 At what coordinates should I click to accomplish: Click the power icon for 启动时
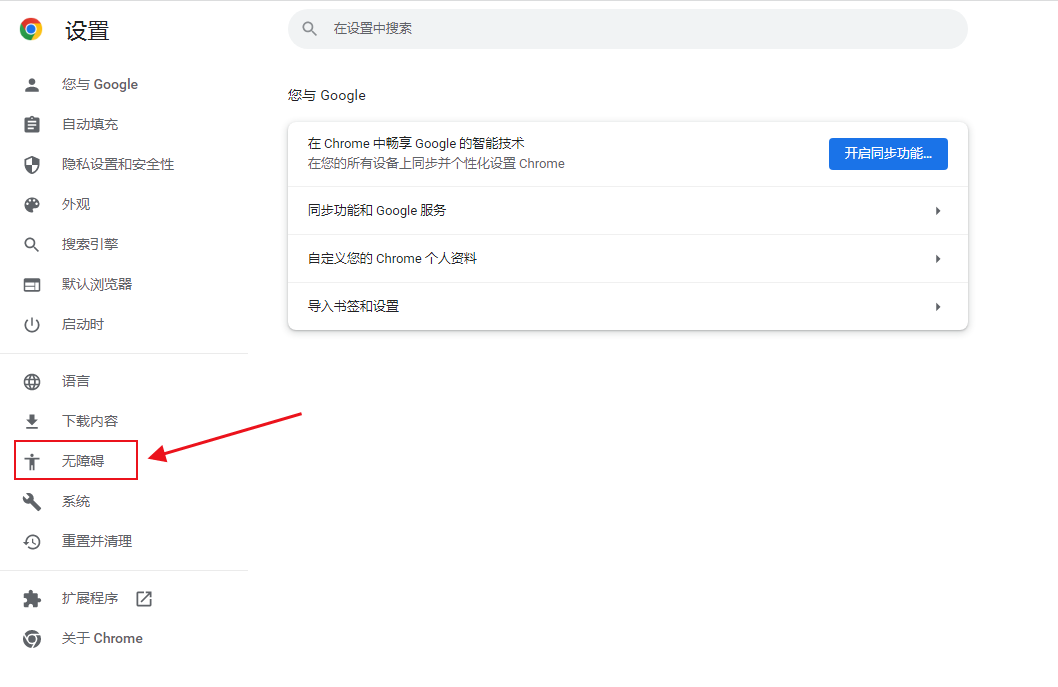click(32, 325)
